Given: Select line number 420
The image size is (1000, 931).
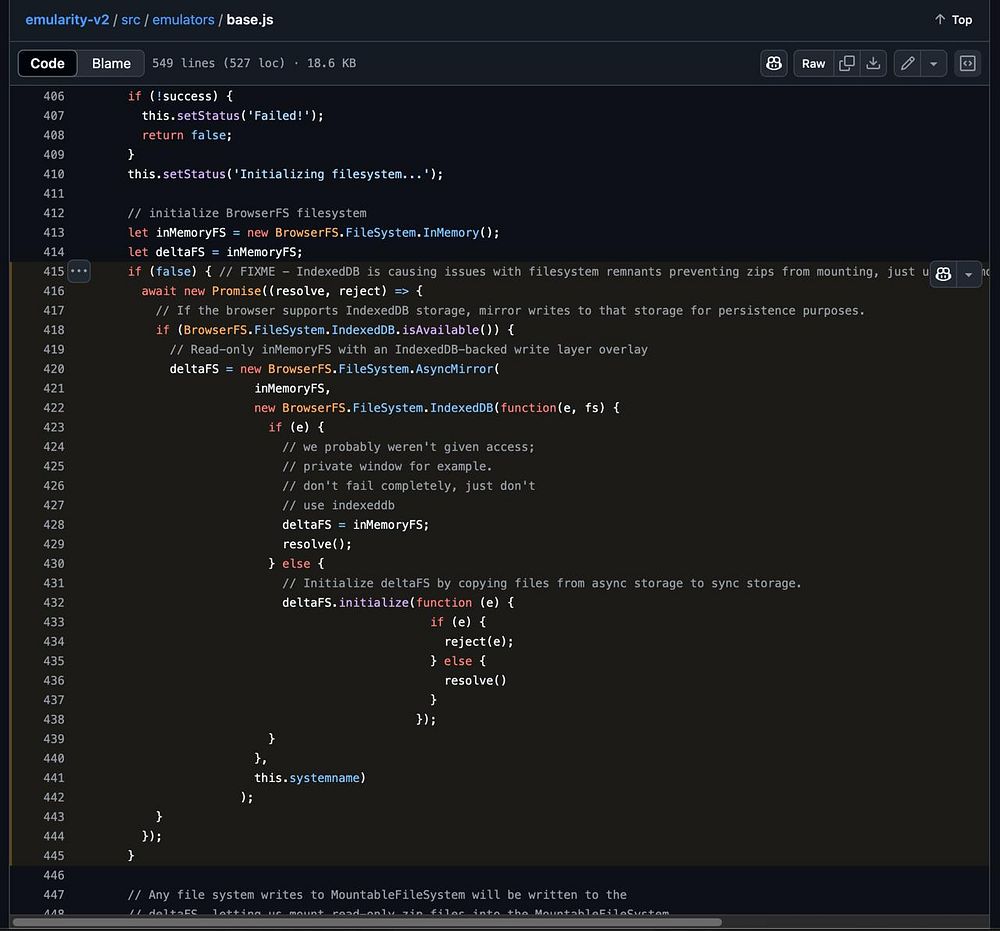Looking at the screenshot, I should click(54, 369).
